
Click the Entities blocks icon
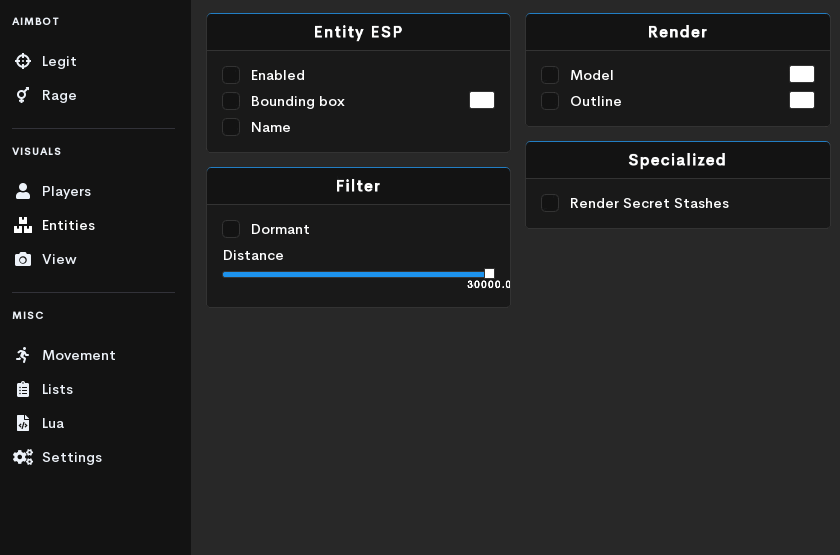(22, 225)
